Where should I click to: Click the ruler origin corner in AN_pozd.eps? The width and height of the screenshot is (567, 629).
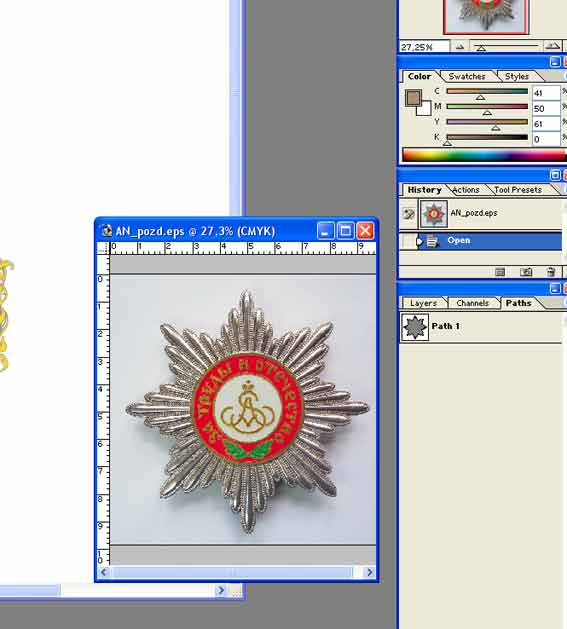click(x=104, y=248)
